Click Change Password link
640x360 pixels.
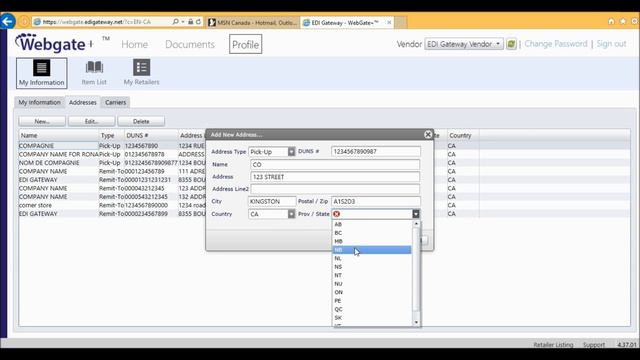click(x=556, y=44)
